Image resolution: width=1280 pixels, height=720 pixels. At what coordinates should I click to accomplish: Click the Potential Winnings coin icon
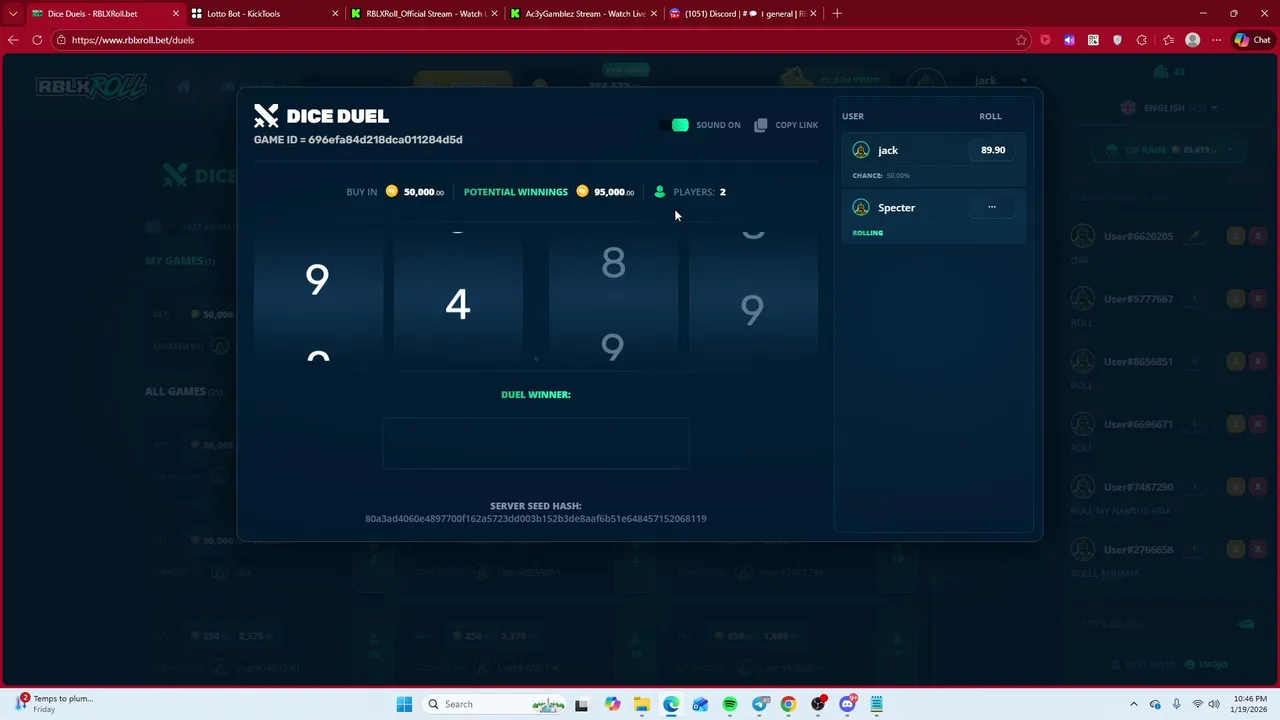tap(583, 191)
